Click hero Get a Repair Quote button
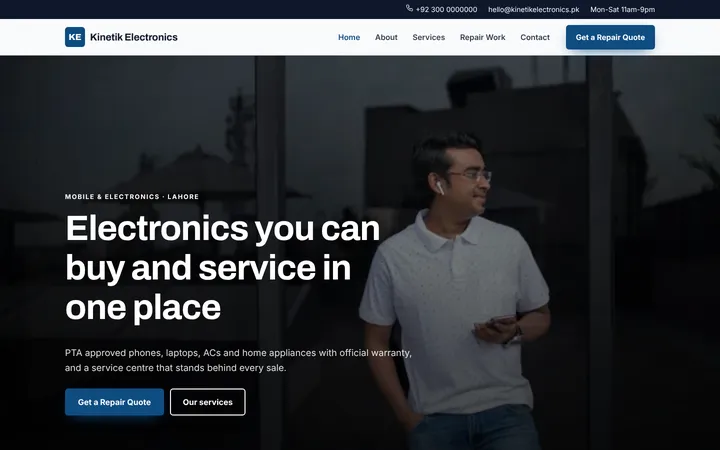 pyautogui.click(x=114, y=402)
